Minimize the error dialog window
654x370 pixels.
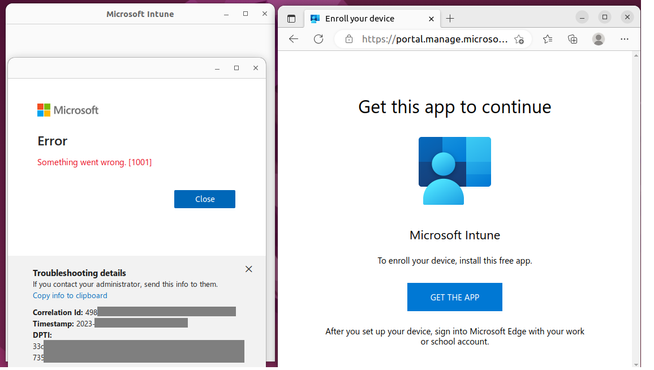217,68
